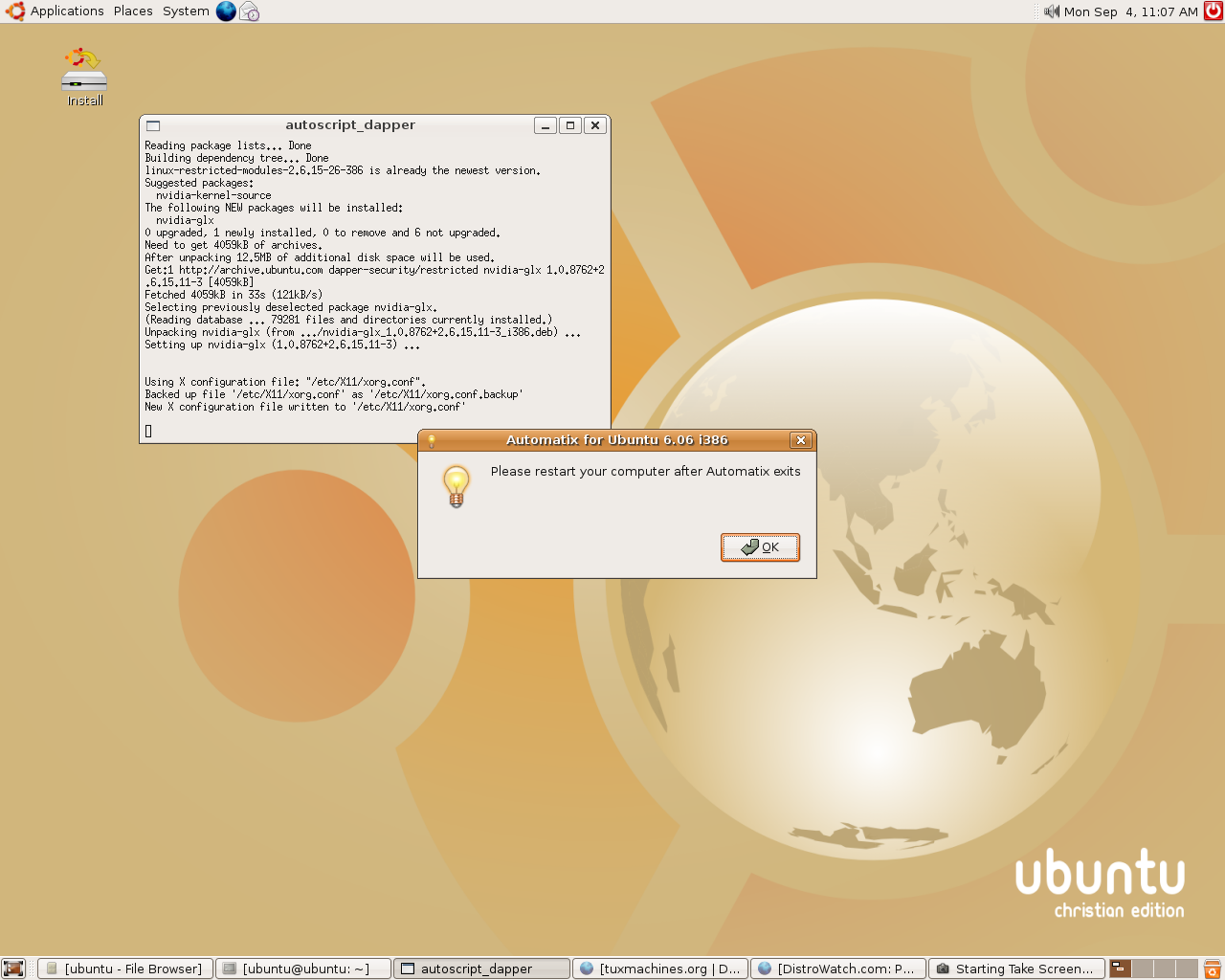Screen dimensions: 1225x980
Task: Switch to ubuntu@ubuntu terminal taskbar item
Action: point(303,969)
